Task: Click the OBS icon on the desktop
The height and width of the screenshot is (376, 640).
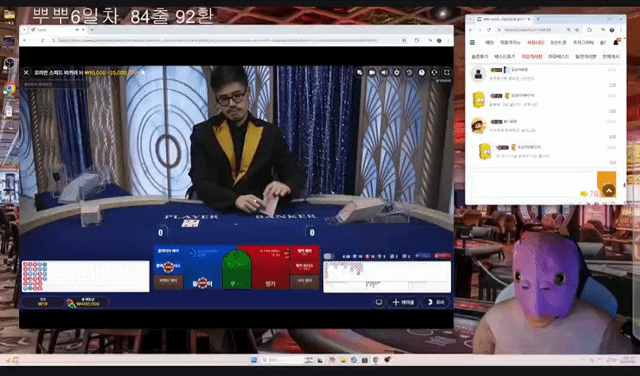Action: [x=9, y=63]
